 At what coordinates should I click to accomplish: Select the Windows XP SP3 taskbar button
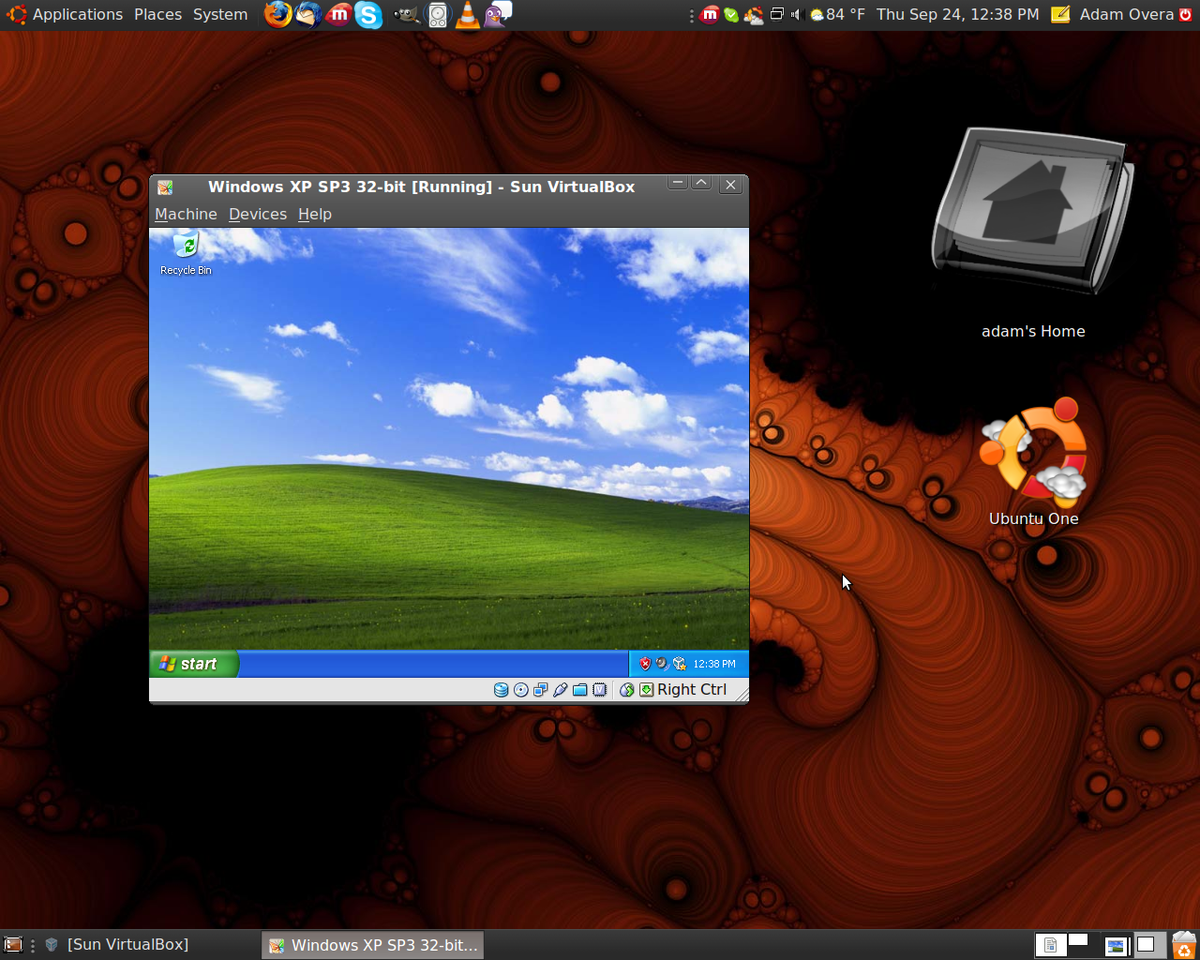pos(371,944)
